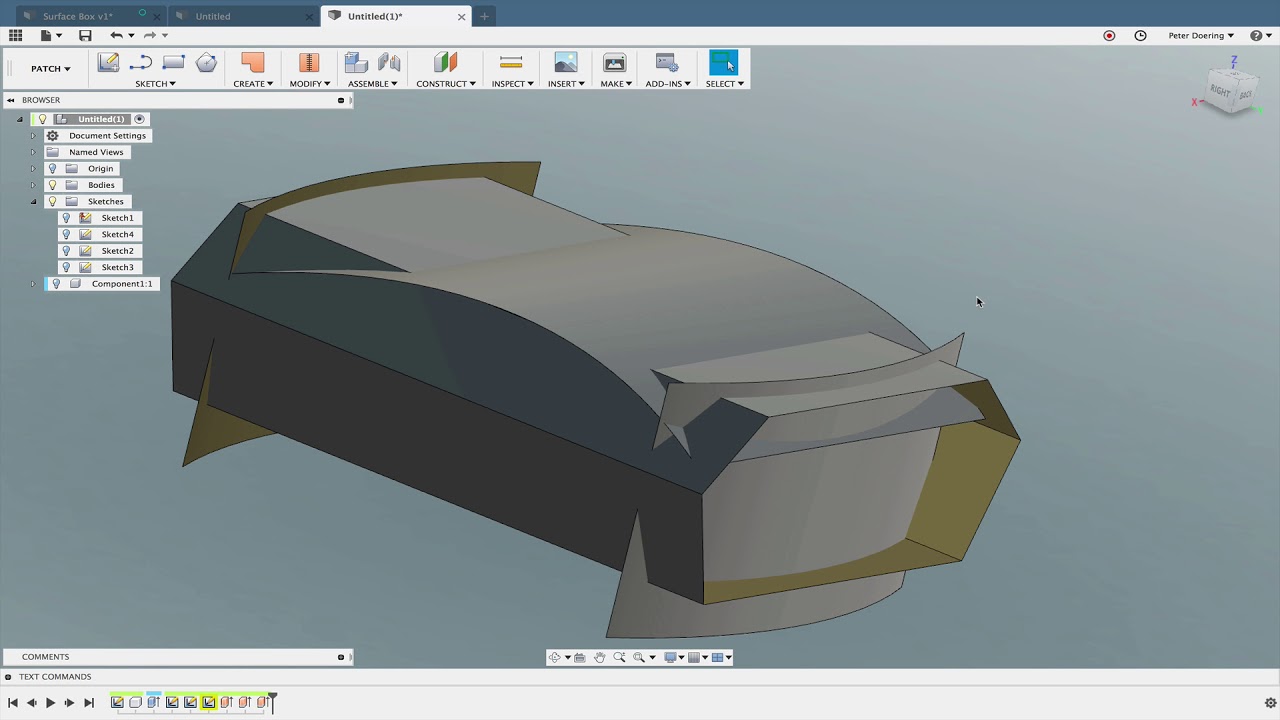Click the Assemble new component icon

click(356, 62)
